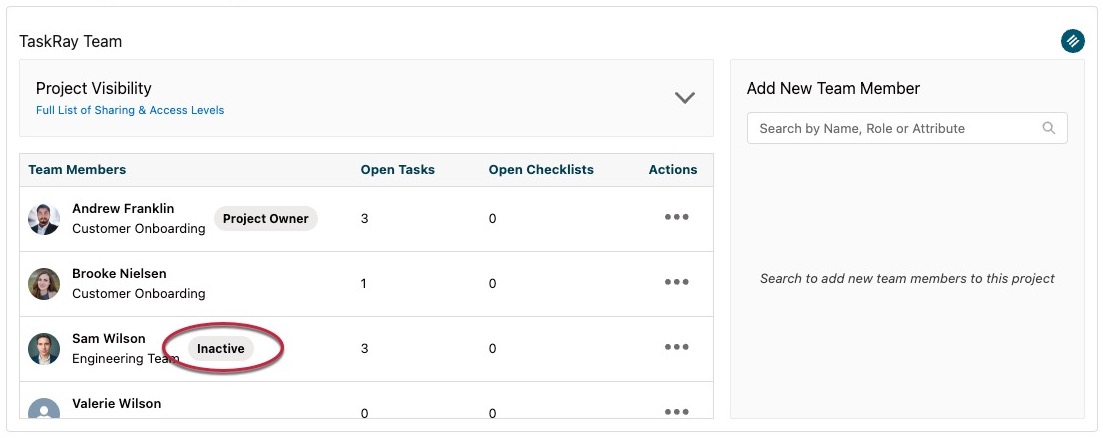Click Andrew Franklin's open tasks count 3
The width and height of the screenshot is (1103, 438).
point(364,219)
